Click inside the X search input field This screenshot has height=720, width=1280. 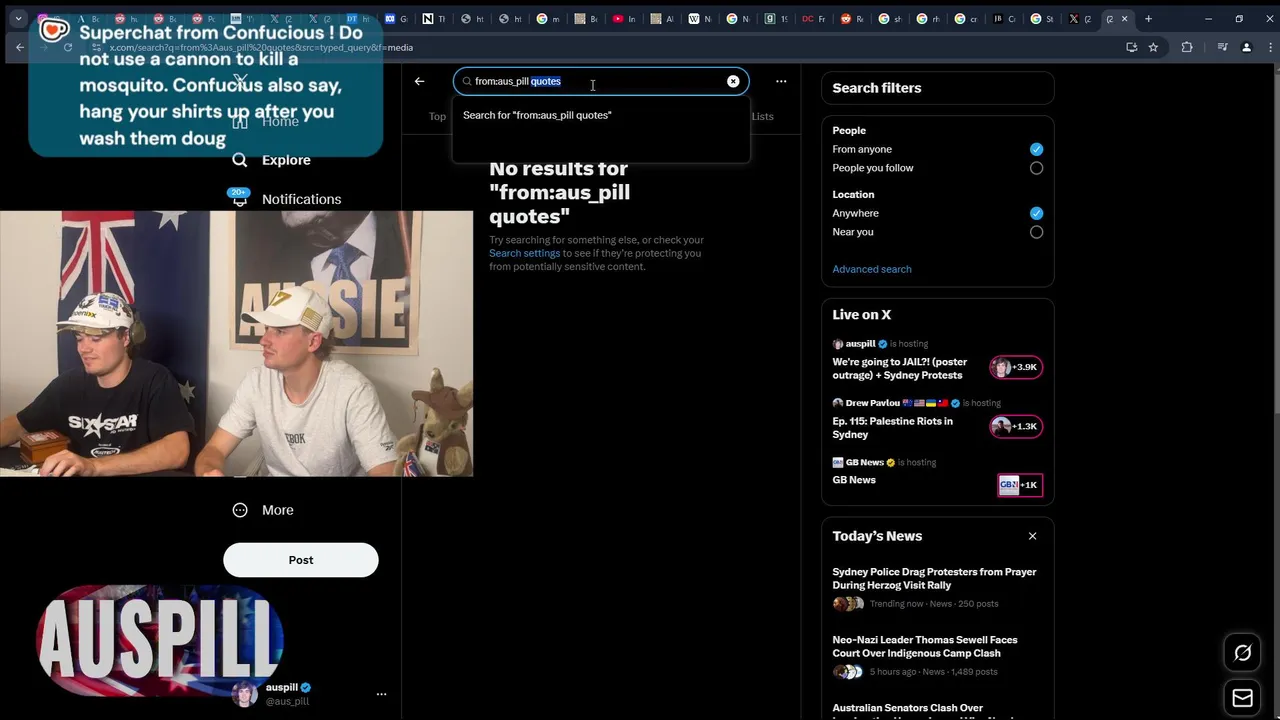pos(600,81)
